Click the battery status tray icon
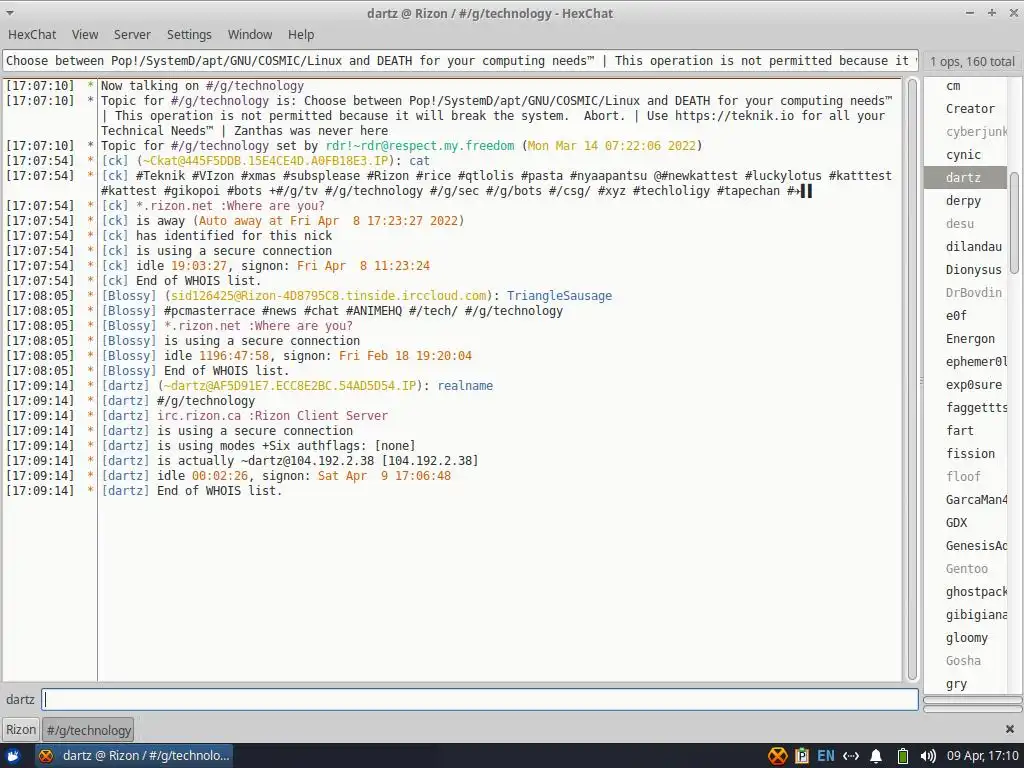The image size is (1024, 768). [903, 756]
